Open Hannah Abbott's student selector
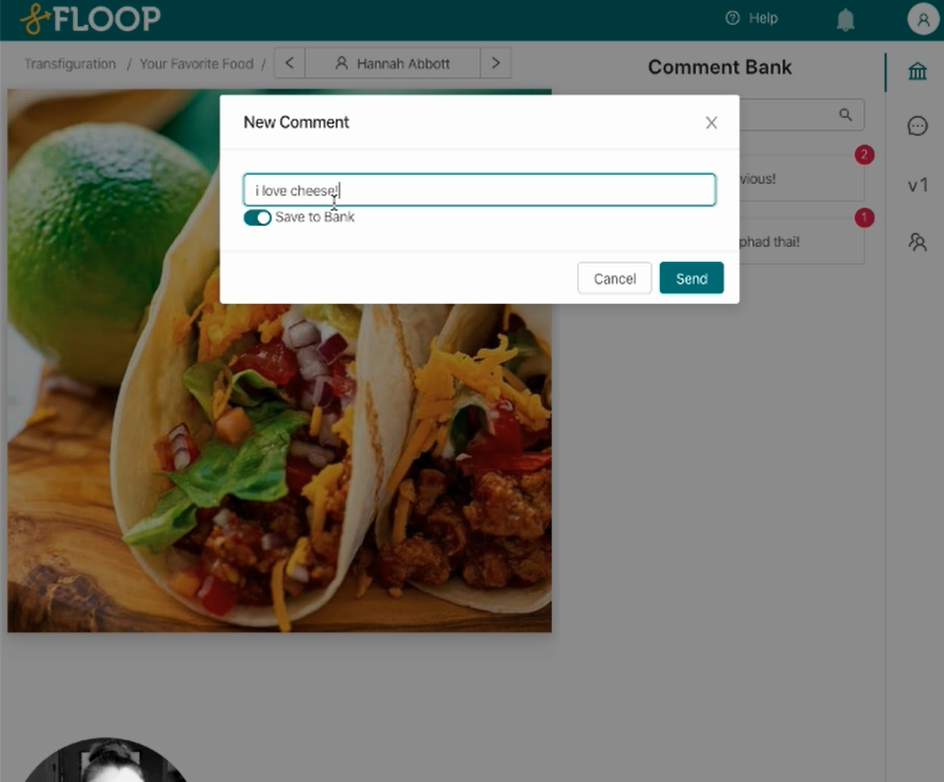Screen dimensions: 944x782 click(392, 62)
